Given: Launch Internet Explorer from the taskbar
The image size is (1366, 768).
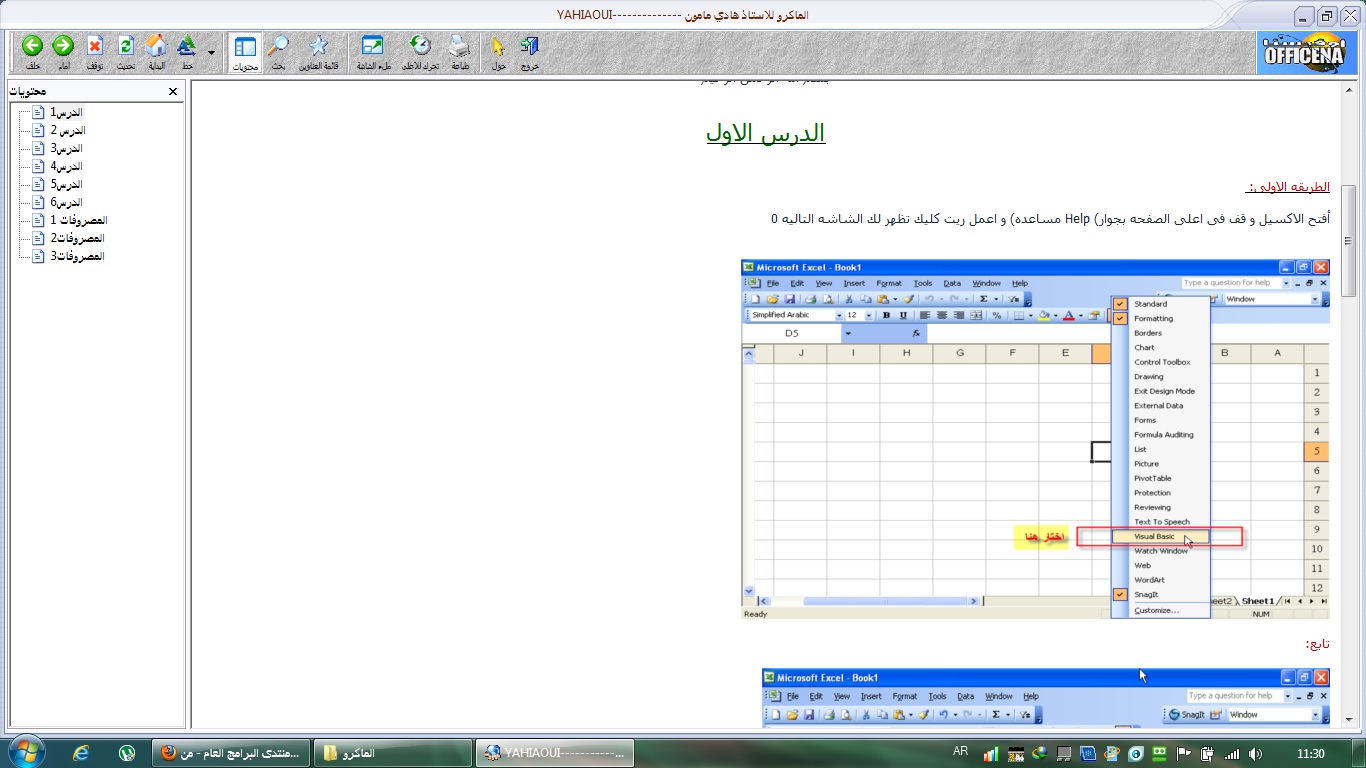Looking at the screenshot, I should pos(82,753).
